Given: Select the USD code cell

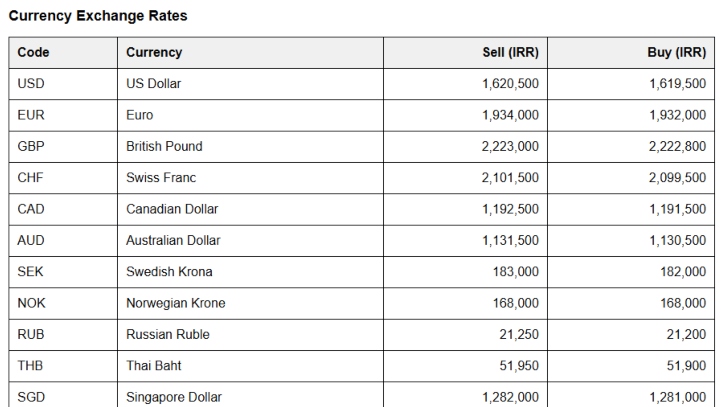Looking at the screenshot, I should click(x=31, y=84).
